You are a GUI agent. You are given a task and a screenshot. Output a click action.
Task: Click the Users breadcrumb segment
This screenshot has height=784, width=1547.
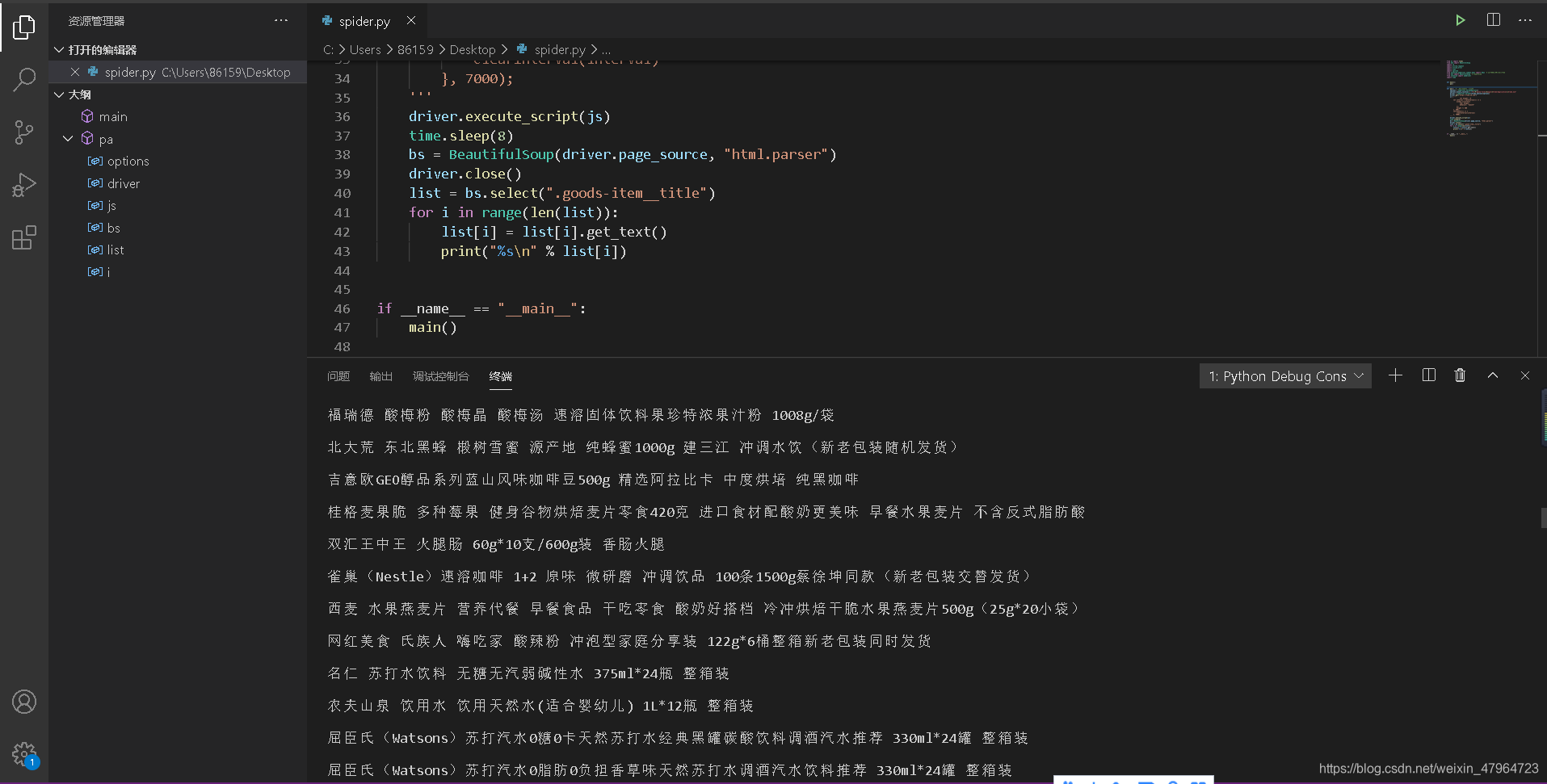coord(365,50)
